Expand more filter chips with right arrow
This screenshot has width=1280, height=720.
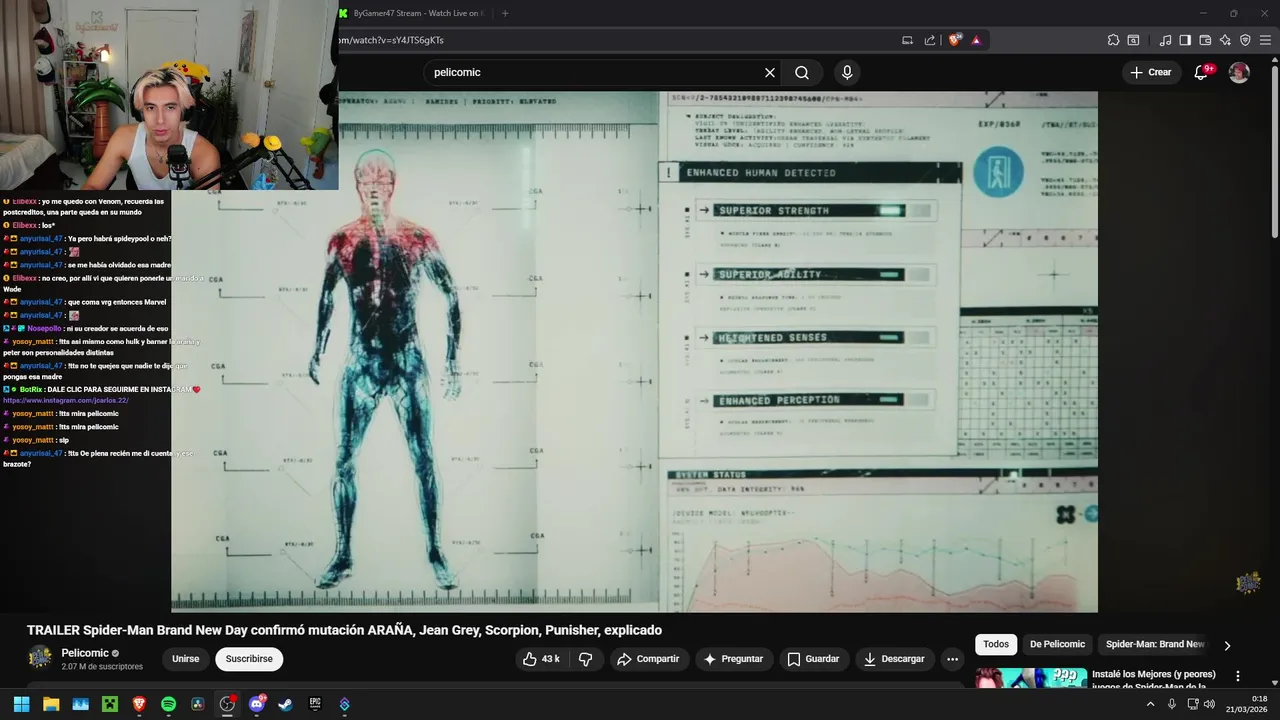1227,645
